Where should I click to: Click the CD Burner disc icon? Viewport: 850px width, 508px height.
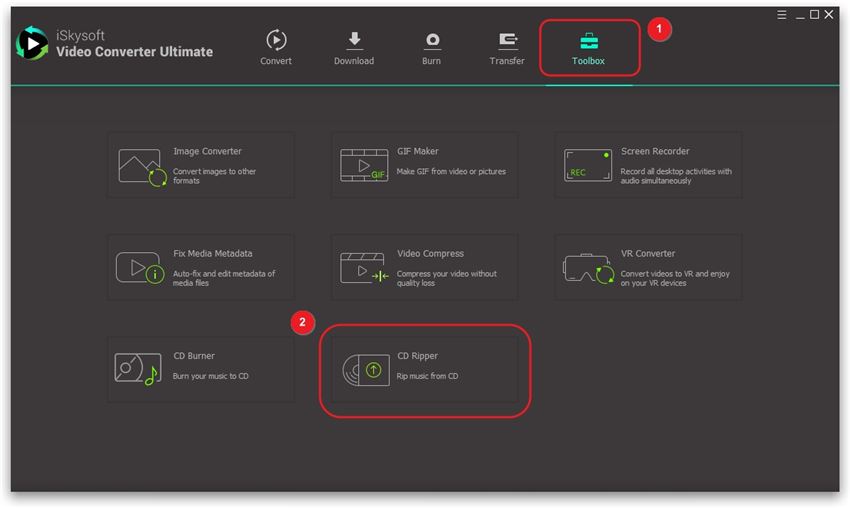point(137,370)
